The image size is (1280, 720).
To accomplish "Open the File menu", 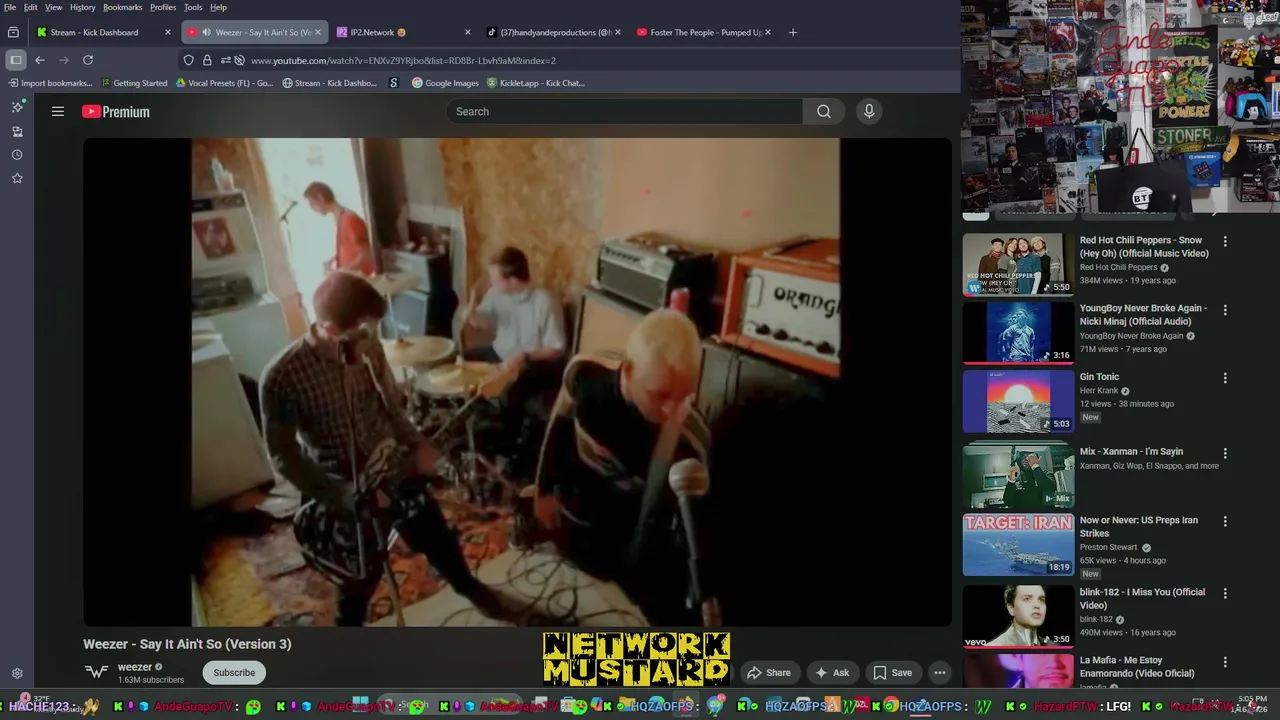I will (x=10, y=7).
